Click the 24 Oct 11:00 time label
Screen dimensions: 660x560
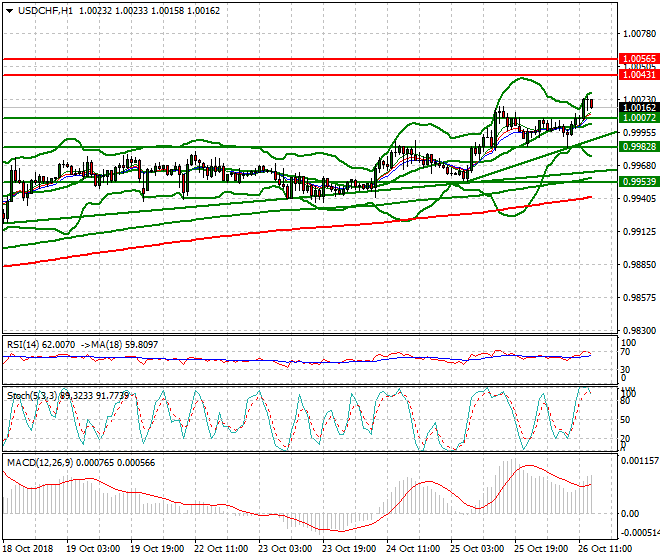pyautogui.click(x=413, y=549)
